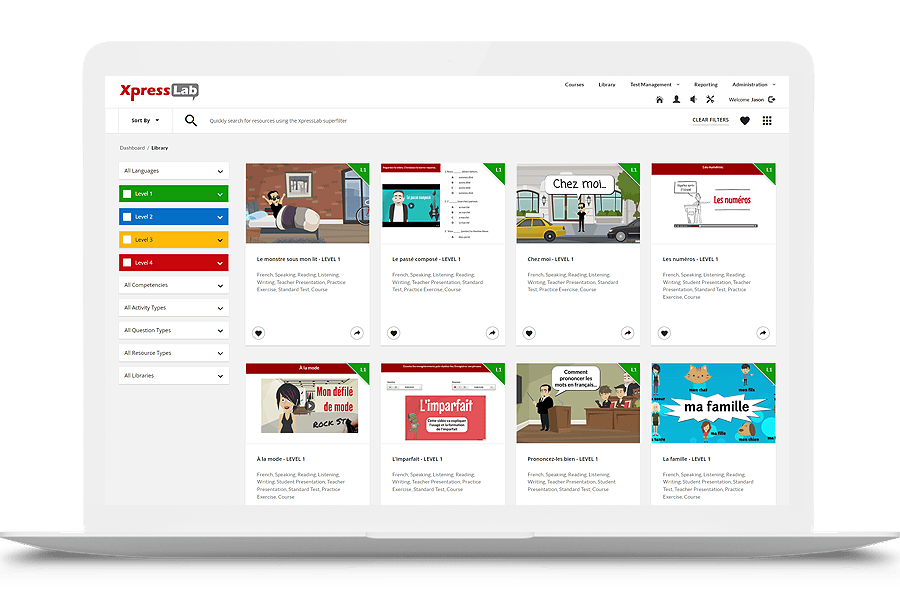
Task: Click the logout icon beside Welcome Jason
Action: 772,99
